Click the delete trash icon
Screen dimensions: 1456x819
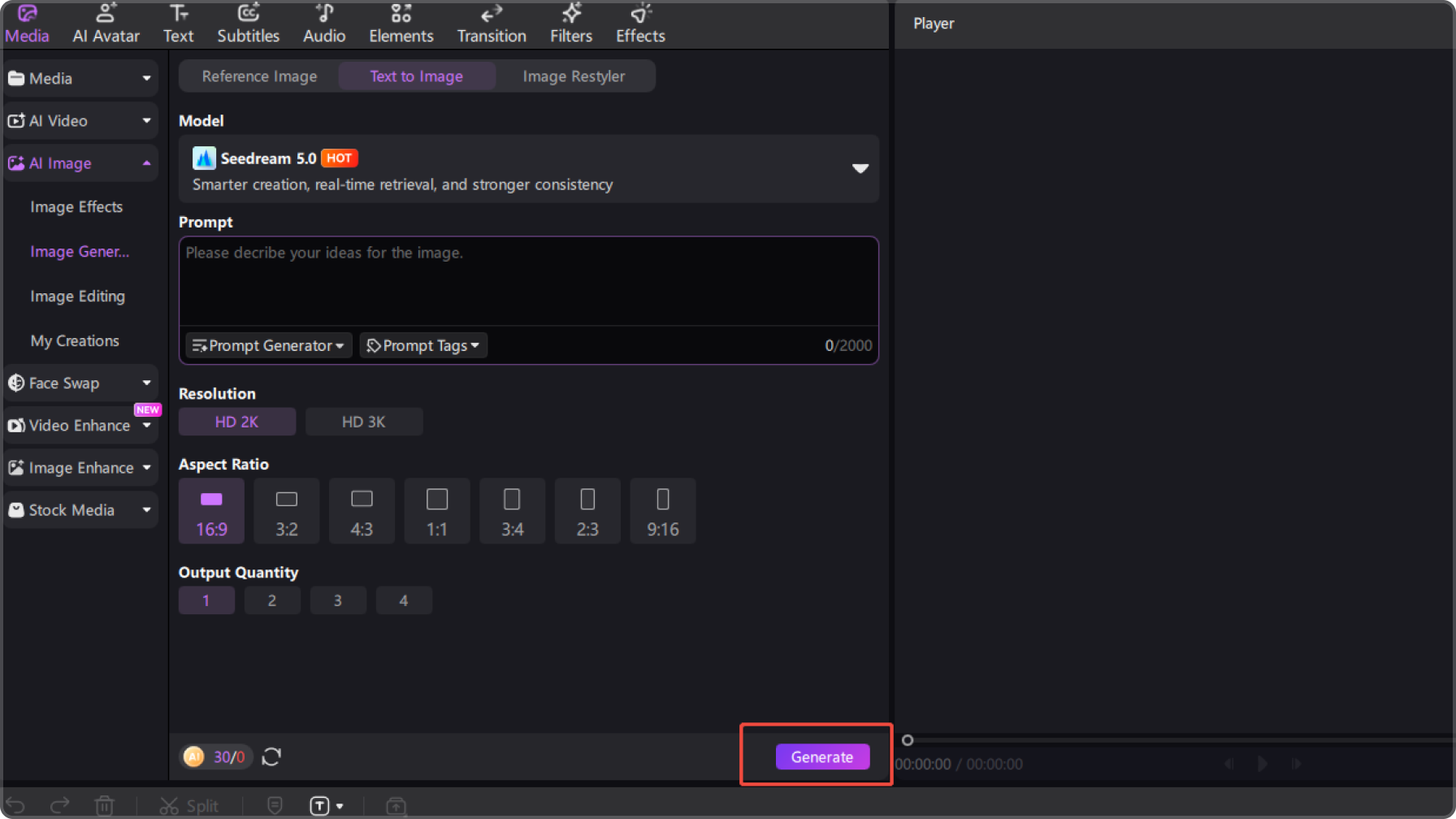click(x=104, y=805)
